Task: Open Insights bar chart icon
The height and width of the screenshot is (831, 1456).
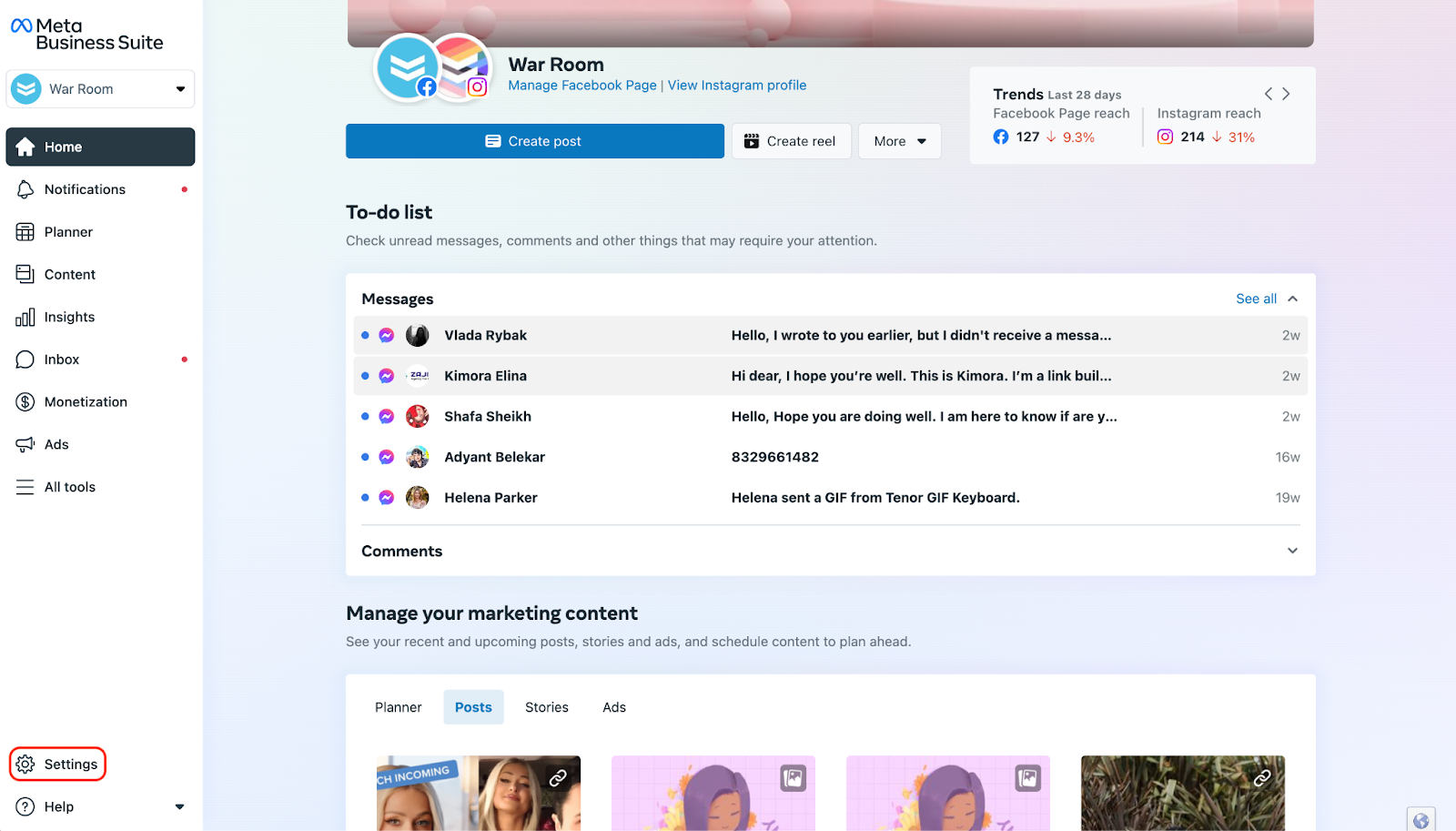Action: click(x=25, y=317)
